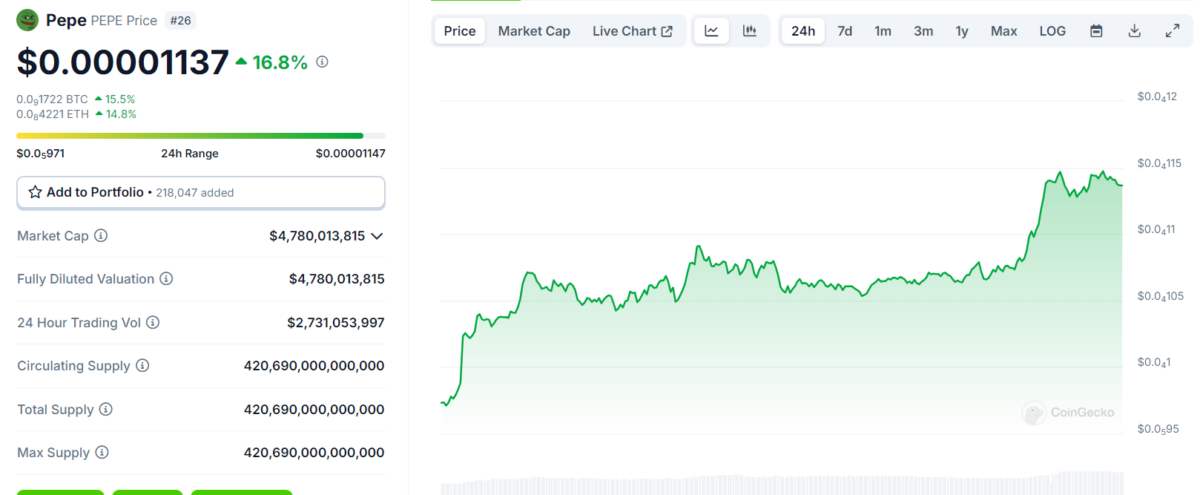Click the 218,047 added text
Viewport: 1200px width, 495px height.
pos(195,192)
